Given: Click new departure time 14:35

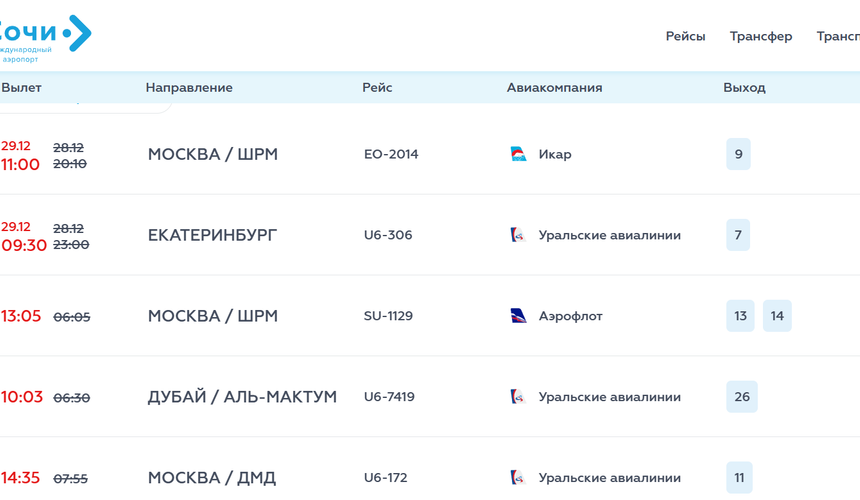Looking at the screenshot, I should 20,478.
